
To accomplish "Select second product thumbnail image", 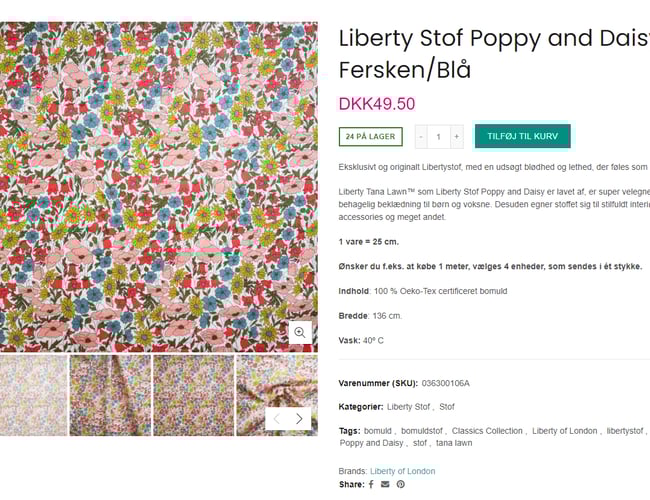I will tap(110, 395).
